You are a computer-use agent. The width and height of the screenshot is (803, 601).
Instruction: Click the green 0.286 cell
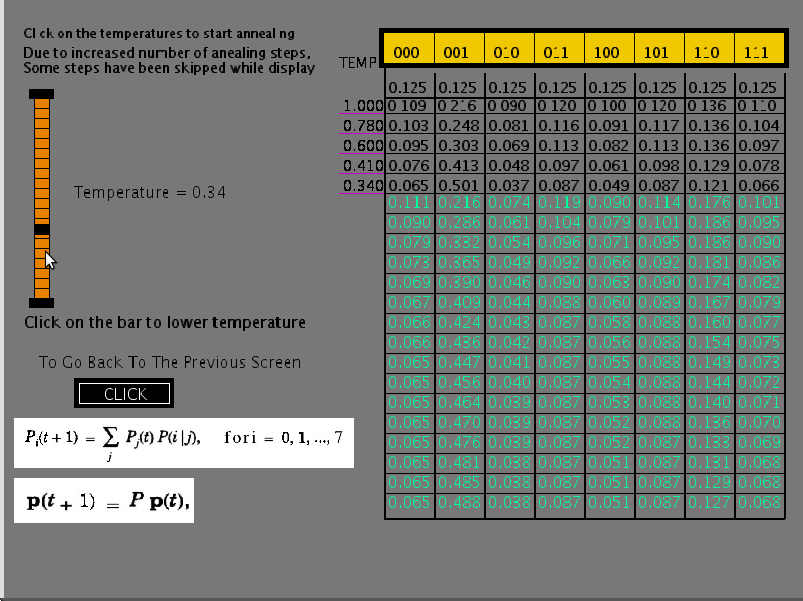(x=459, y=222)
